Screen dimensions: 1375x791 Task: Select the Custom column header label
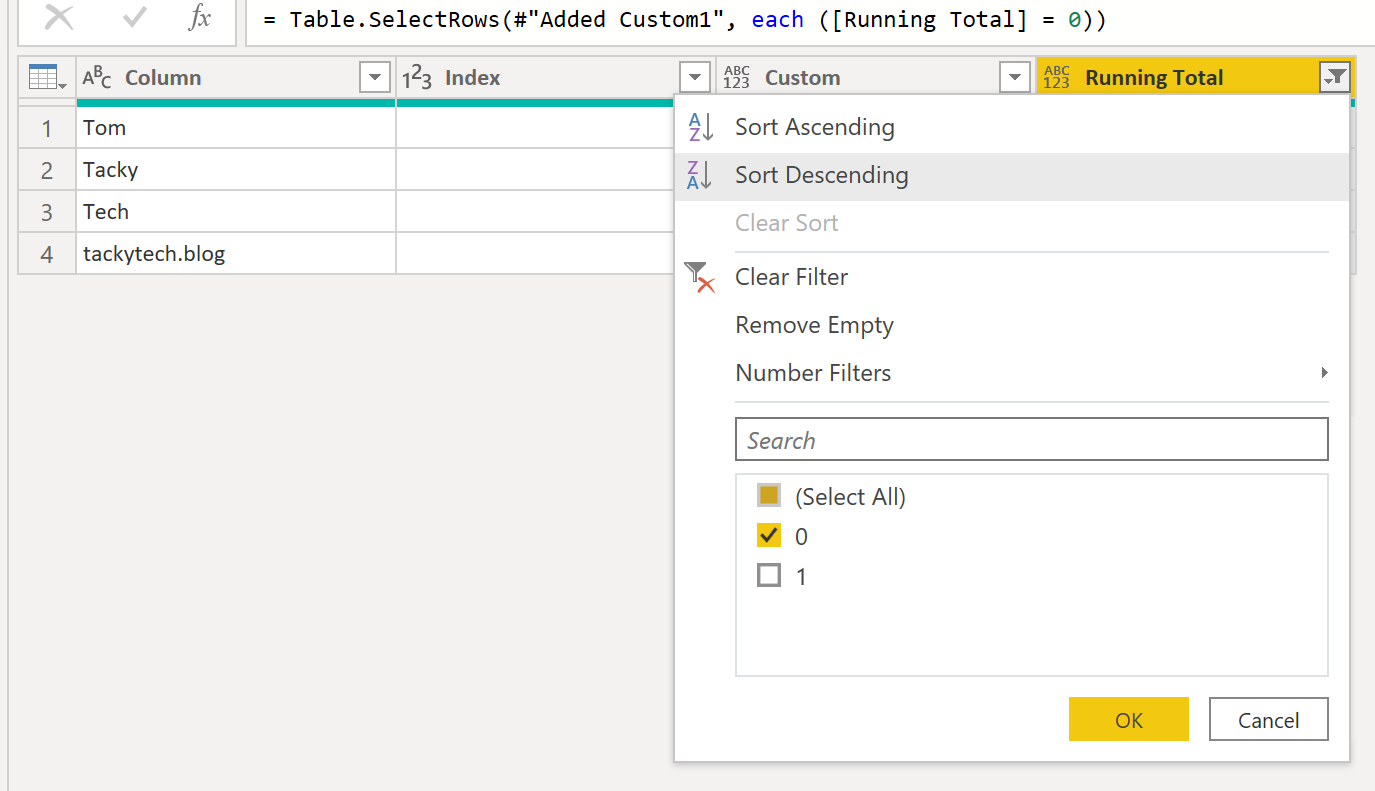tap(802, 78)
